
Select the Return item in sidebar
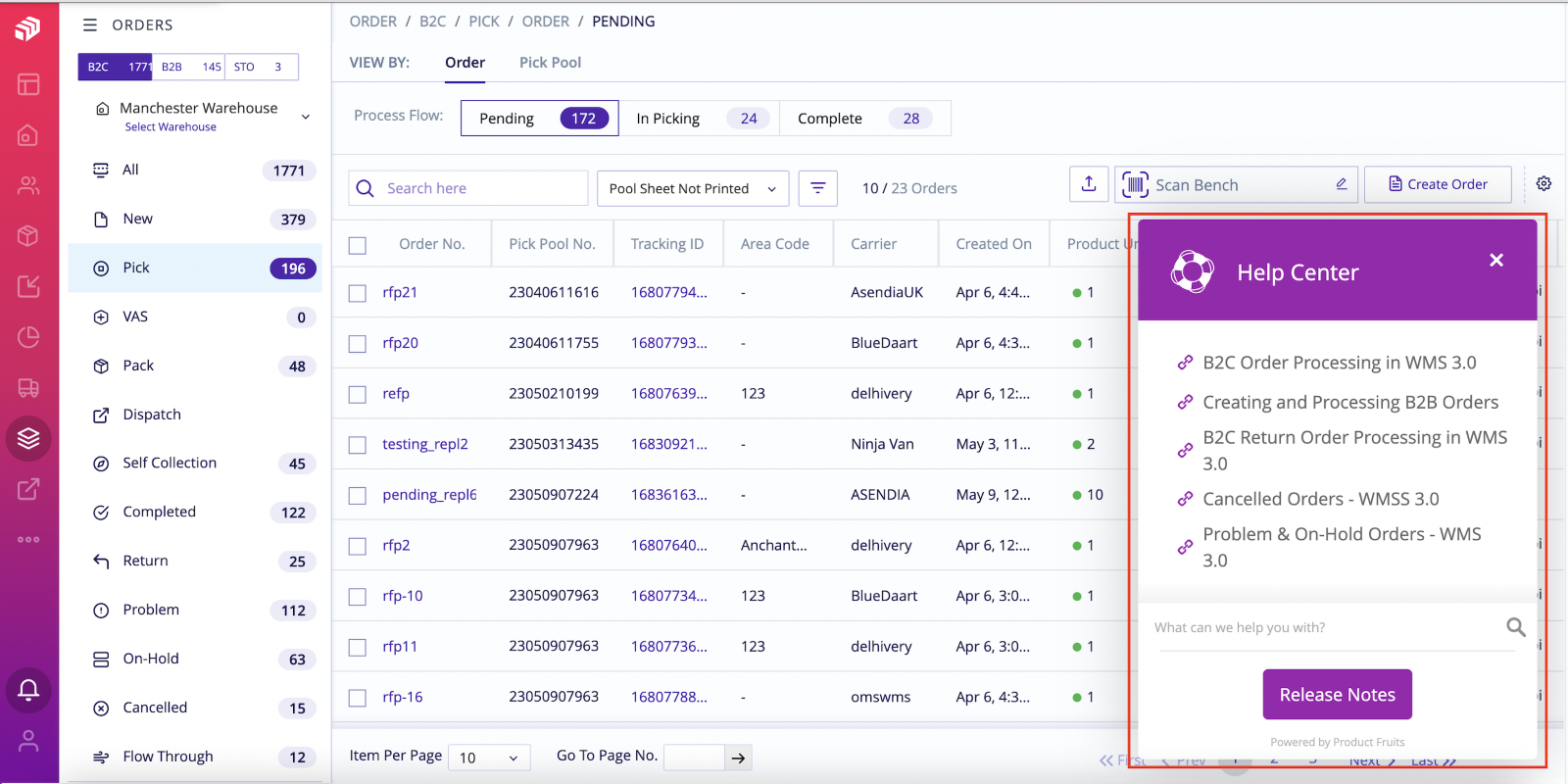coord(195,561)
